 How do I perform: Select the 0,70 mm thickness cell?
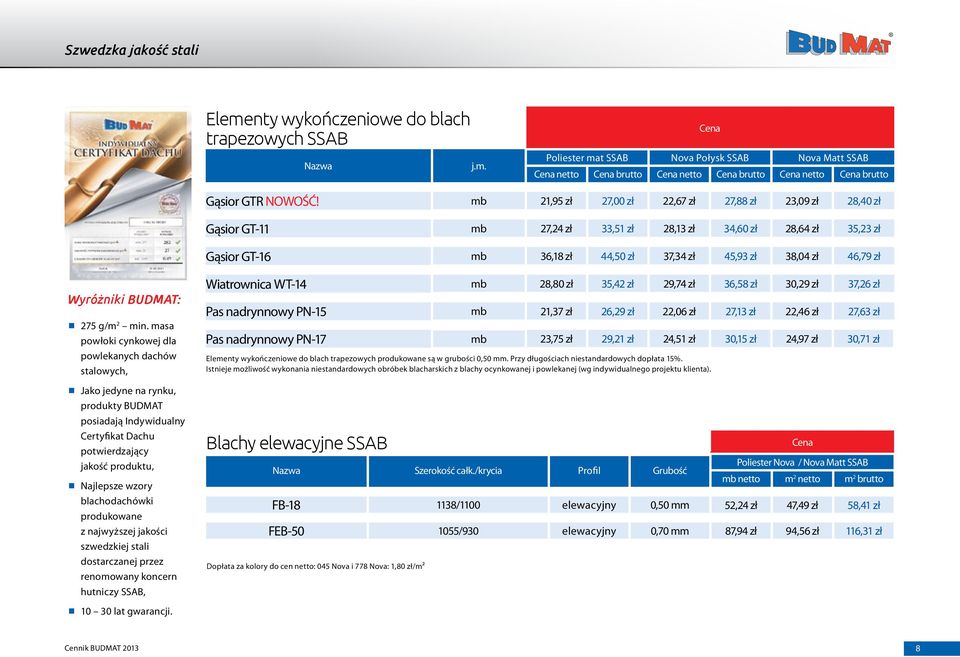click(x=669, y=531)
